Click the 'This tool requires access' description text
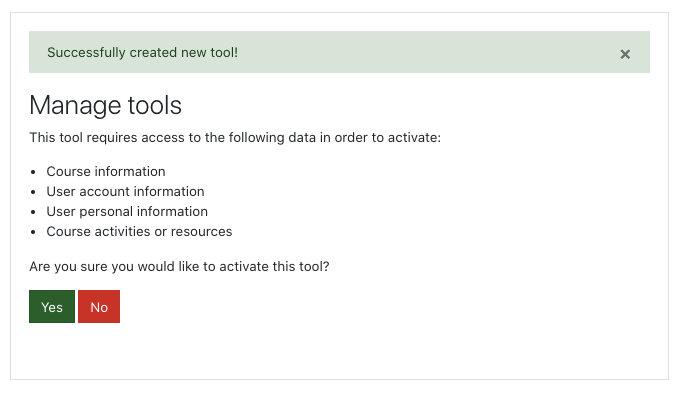 click(x=235, y=138)
